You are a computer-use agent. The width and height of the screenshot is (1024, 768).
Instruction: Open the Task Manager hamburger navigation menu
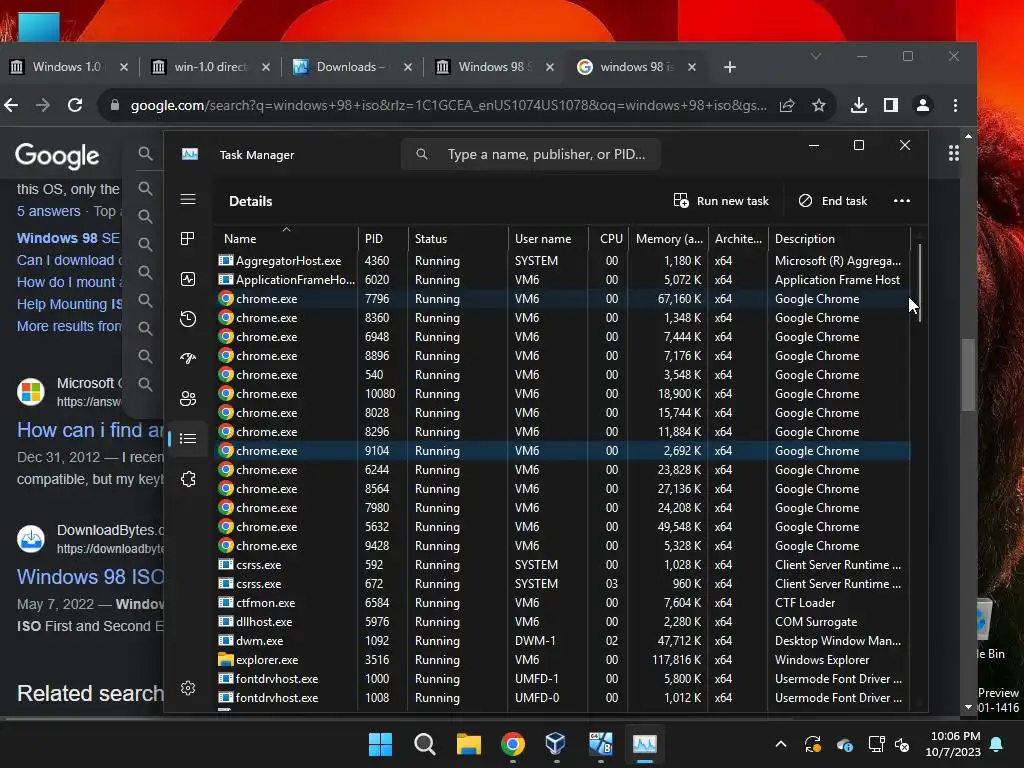[x=188, y=199]
